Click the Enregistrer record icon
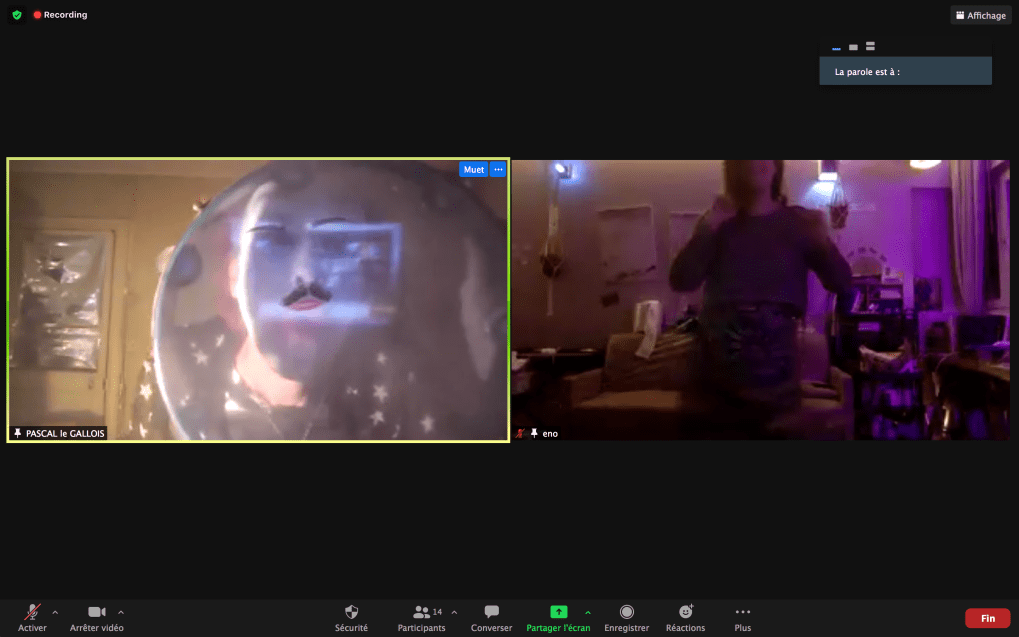Viewport: 1019px width, 637px height. tap(626, 612)
